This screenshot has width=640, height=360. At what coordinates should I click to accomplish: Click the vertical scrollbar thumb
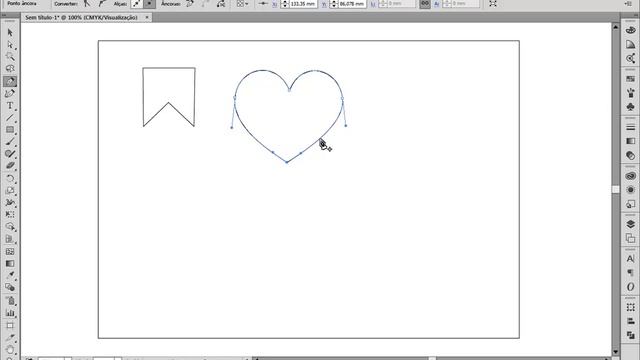coord(616,189)
